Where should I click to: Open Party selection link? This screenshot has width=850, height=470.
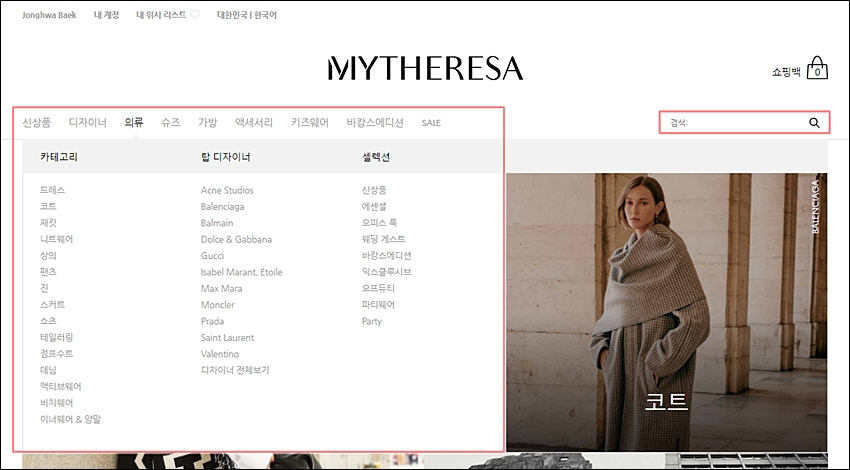pyautogui.click(x=371, y=321)
